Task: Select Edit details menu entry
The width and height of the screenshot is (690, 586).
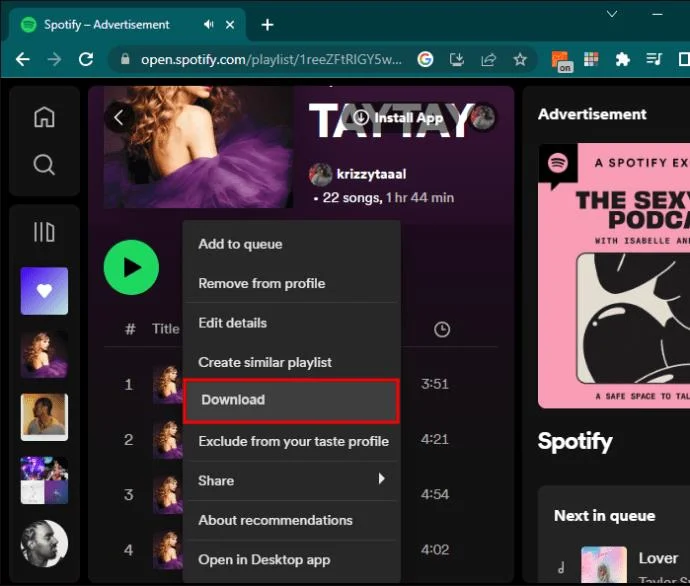Action: [292, 323]
